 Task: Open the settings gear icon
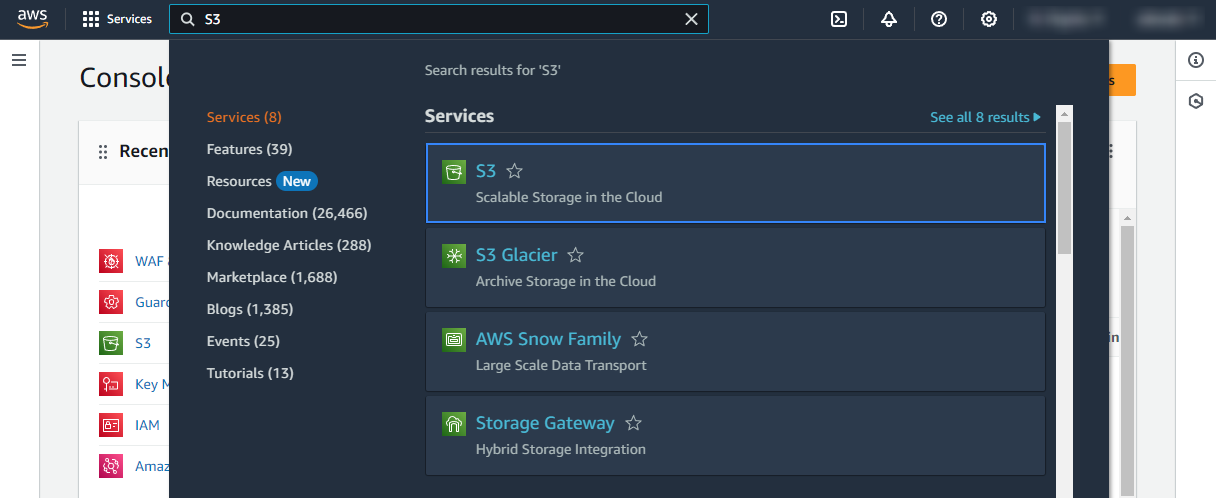tap(989, 19)
